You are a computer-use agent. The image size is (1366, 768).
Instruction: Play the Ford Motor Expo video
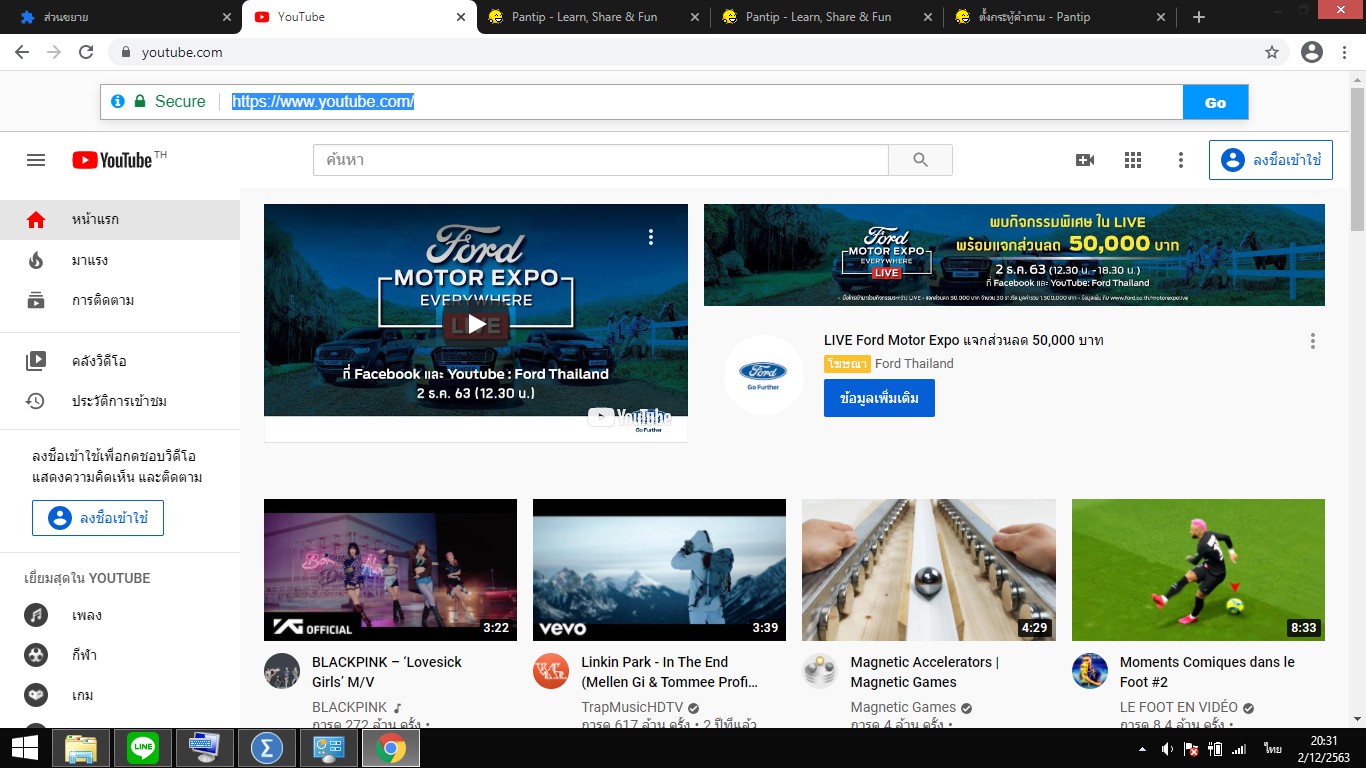(x=476, y=324)
